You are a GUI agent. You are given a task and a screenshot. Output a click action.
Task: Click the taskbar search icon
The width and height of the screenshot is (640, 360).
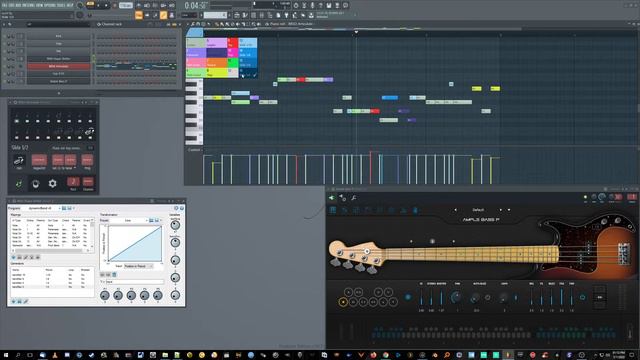[x=18, y=355]
